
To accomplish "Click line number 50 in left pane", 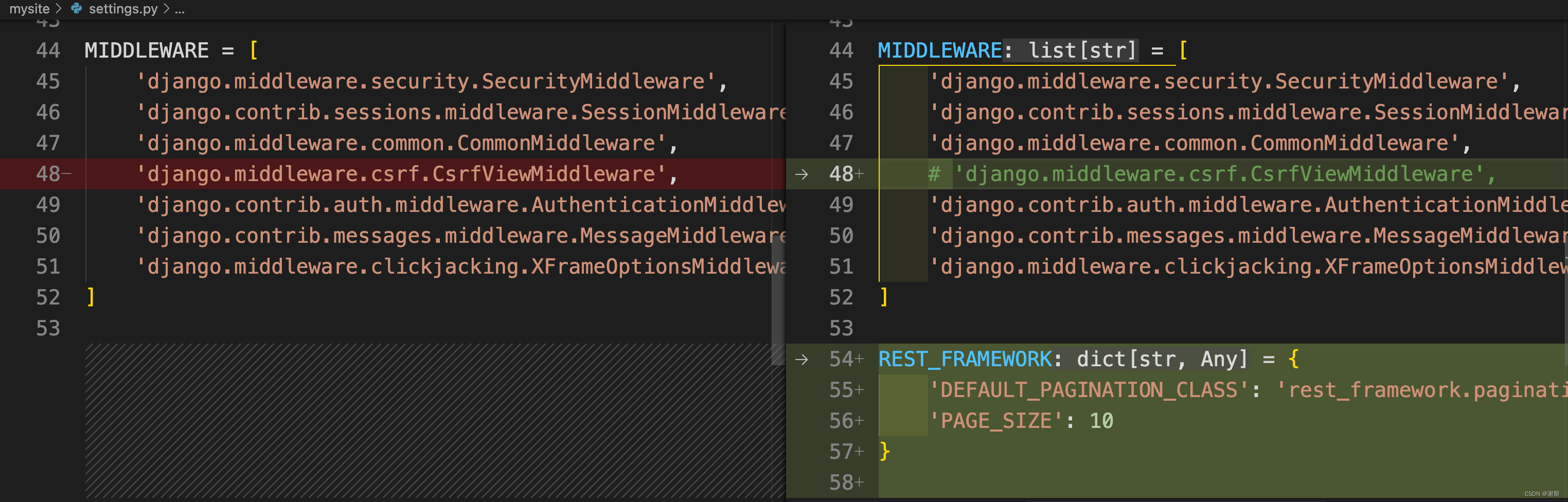I will click(x=48, y=236).
